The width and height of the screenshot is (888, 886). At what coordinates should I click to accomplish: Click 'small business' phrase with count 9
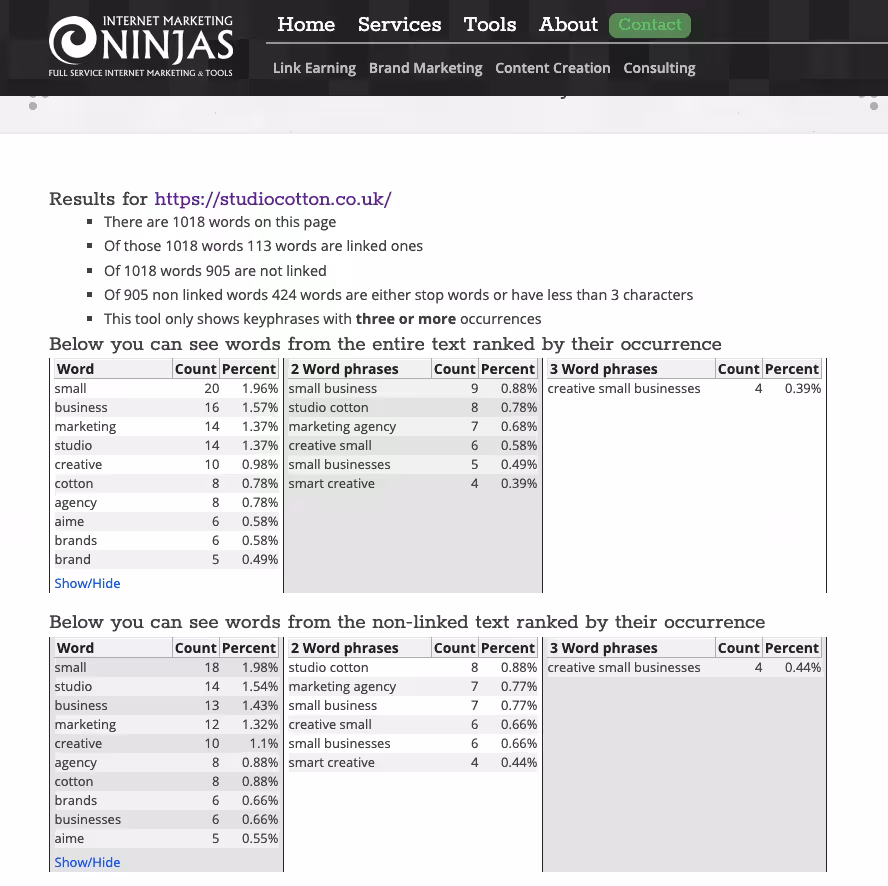pyautogui.click(x=413, y=389)
